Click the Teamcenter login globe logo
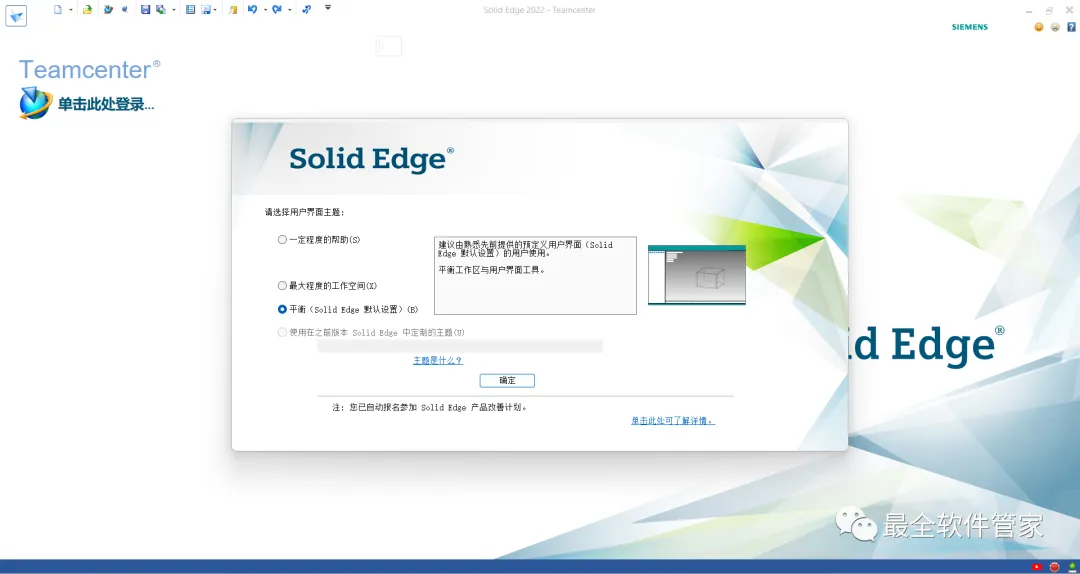Screen dimensions: 1080x574 [x=36, y=103]
